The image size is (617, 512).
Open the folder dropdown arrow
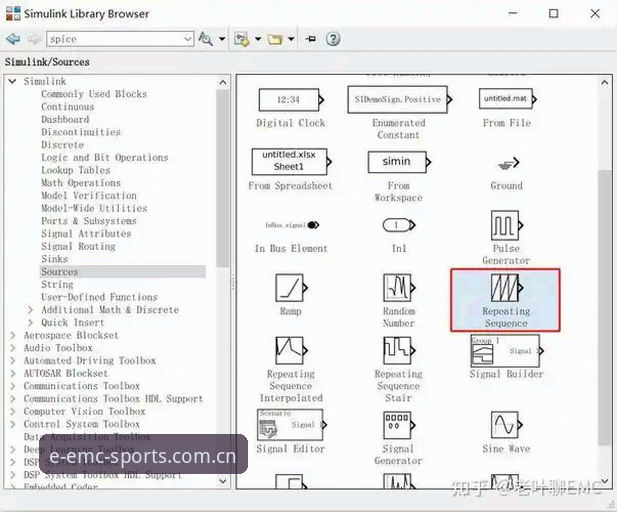[x=291, y=39]
